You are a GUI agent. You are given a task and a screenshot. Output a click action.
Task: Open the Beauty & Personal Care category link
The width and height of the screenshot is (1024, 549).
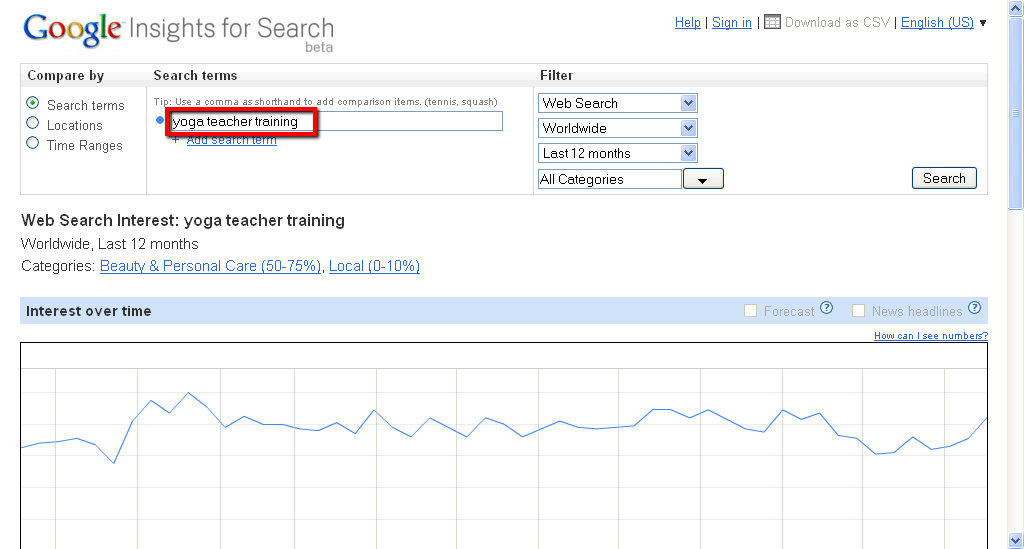[210, 266]
